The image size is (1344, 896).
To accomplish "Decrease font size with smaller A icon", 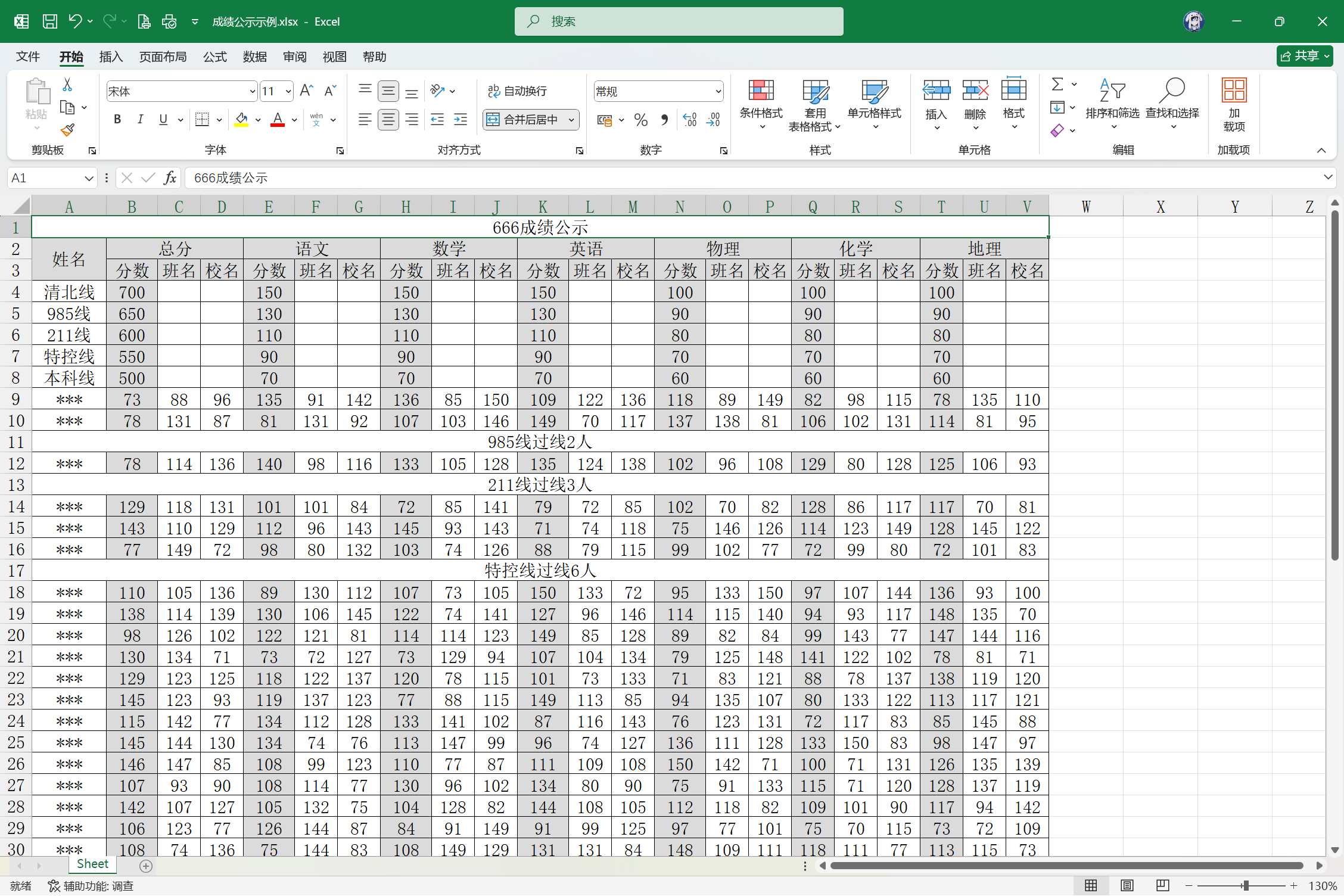I will coord(330,91).
